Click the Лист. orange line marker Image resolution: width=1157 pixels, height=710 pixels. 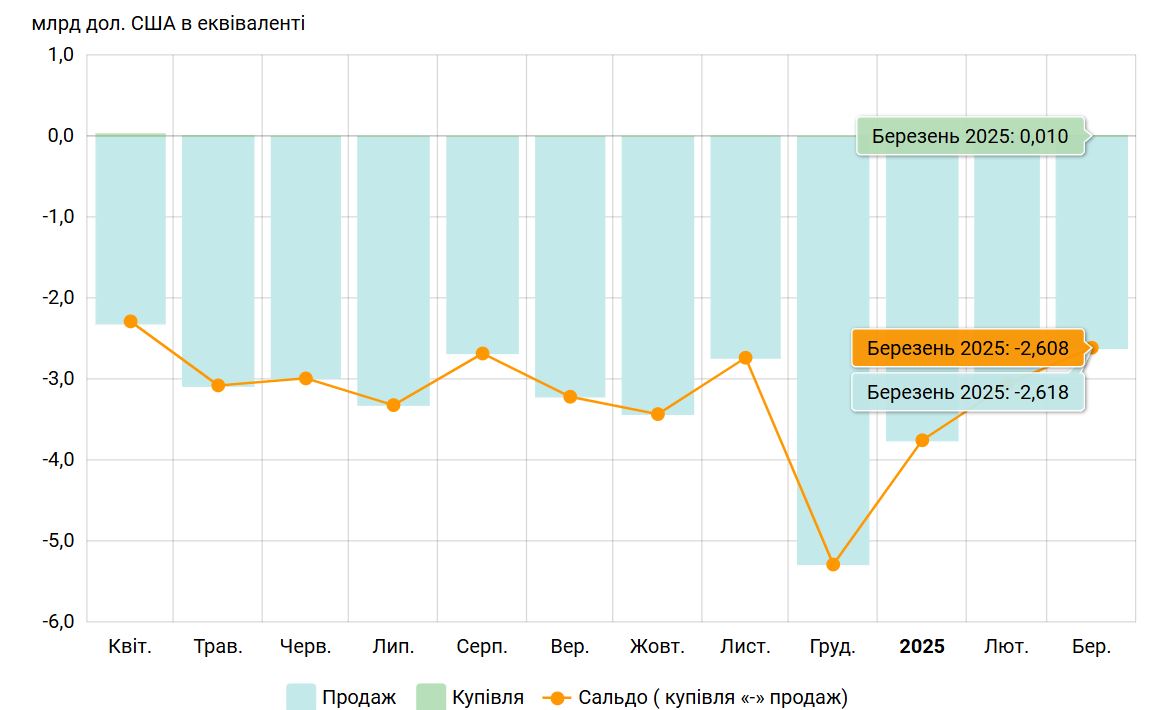[745, 358]
